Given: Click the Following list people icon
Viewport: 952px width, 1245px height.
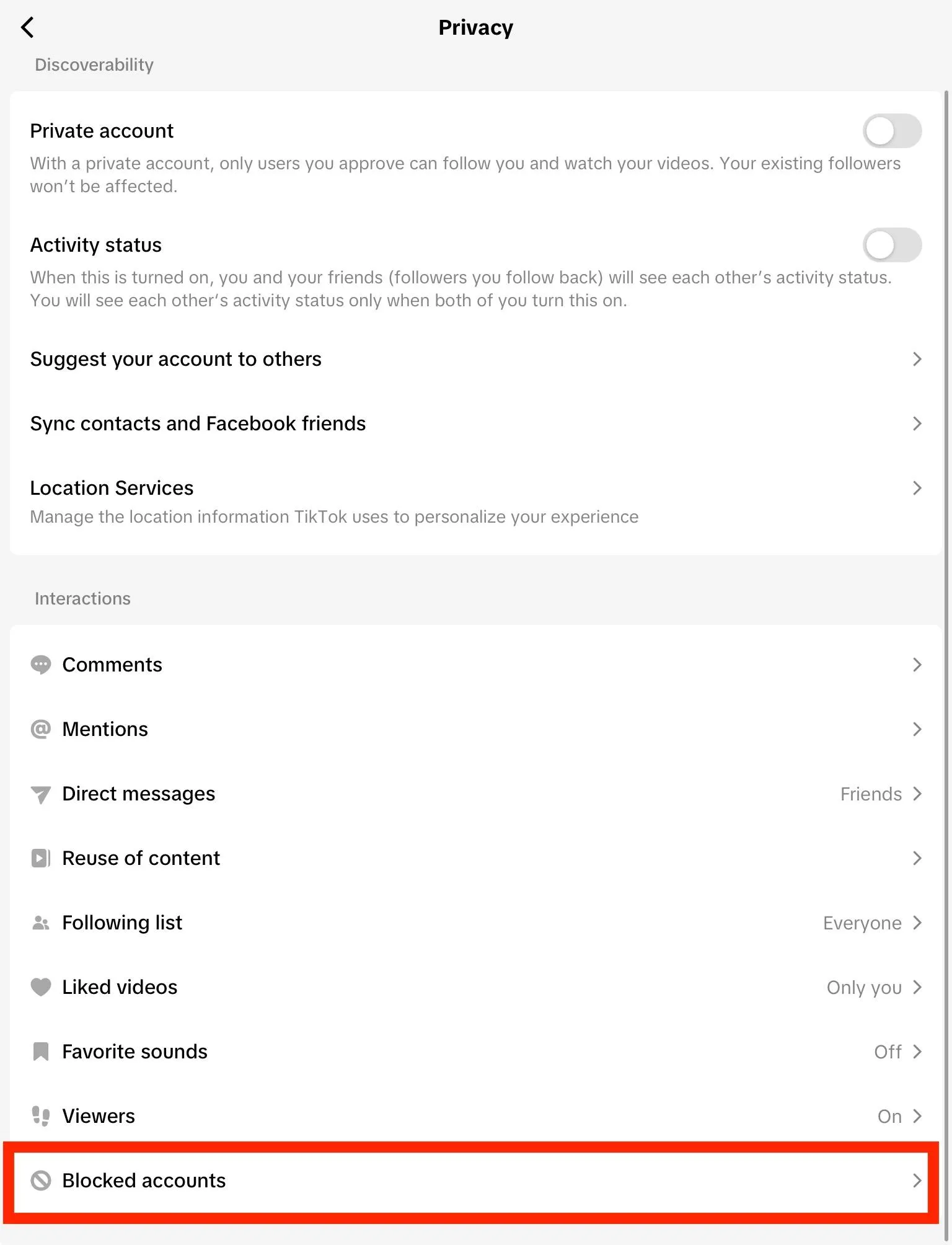Looking at the screenshot, I should click(x=41, y=923).
